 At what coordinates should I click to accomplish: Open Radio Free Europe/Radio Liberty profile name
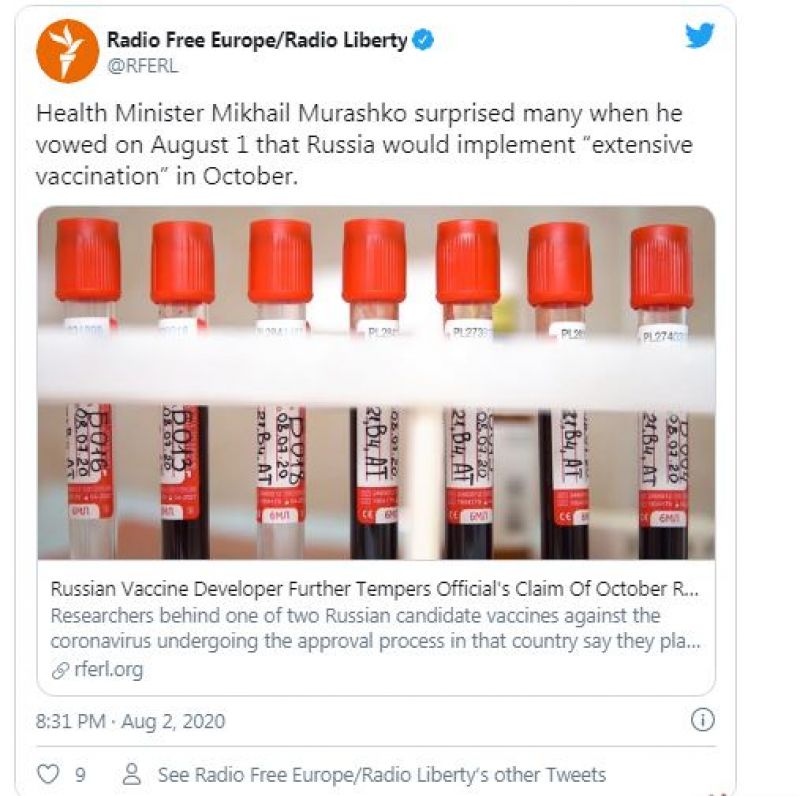point(257,40)
